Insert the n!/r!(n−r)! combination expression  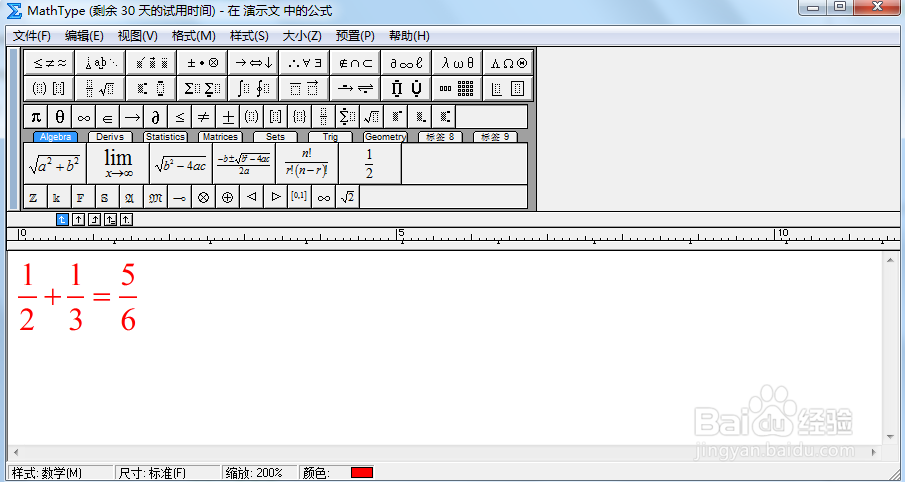tap(306, 163)
